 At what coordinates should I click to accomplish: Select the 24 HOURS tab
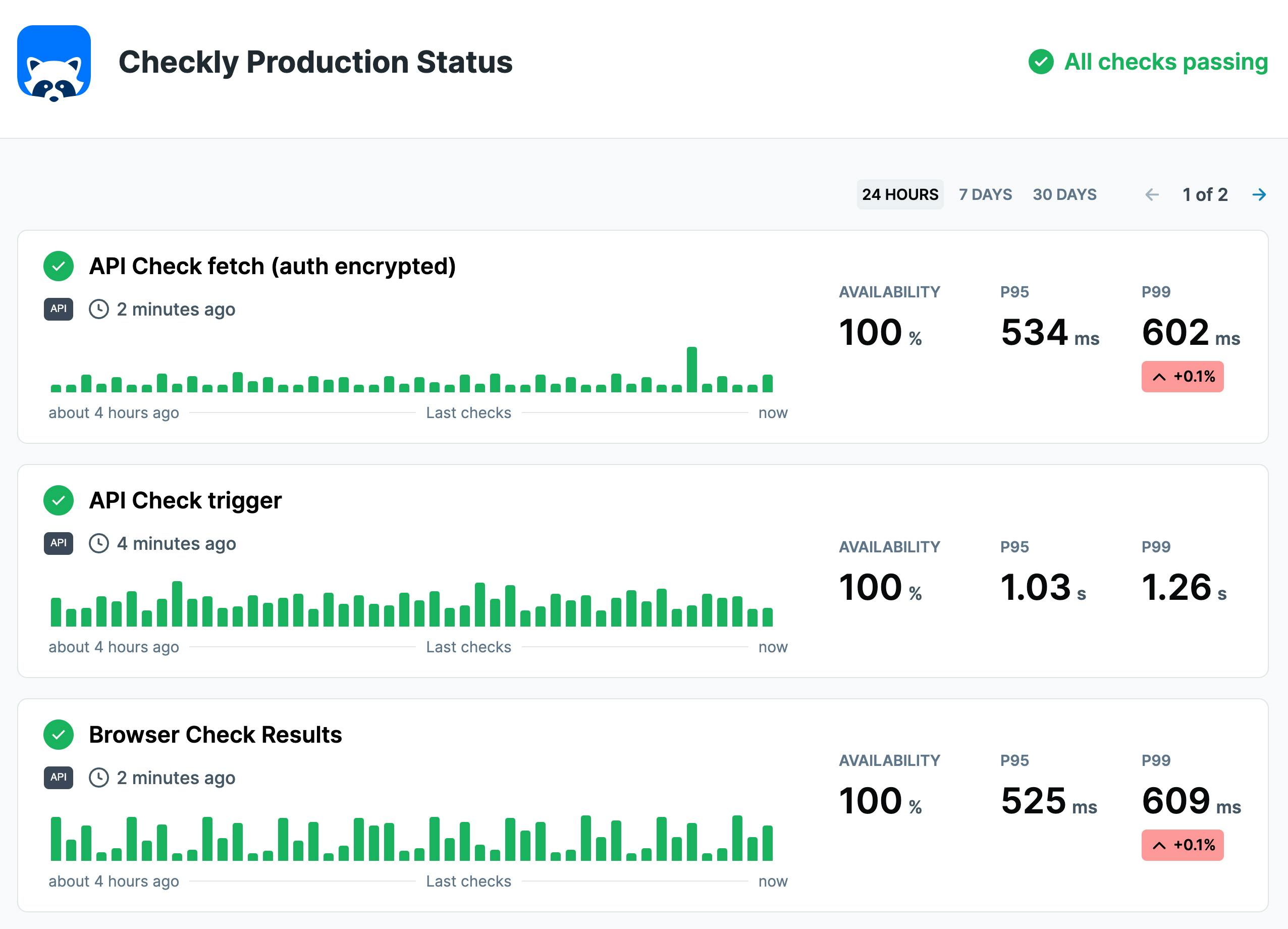(899, 194)
